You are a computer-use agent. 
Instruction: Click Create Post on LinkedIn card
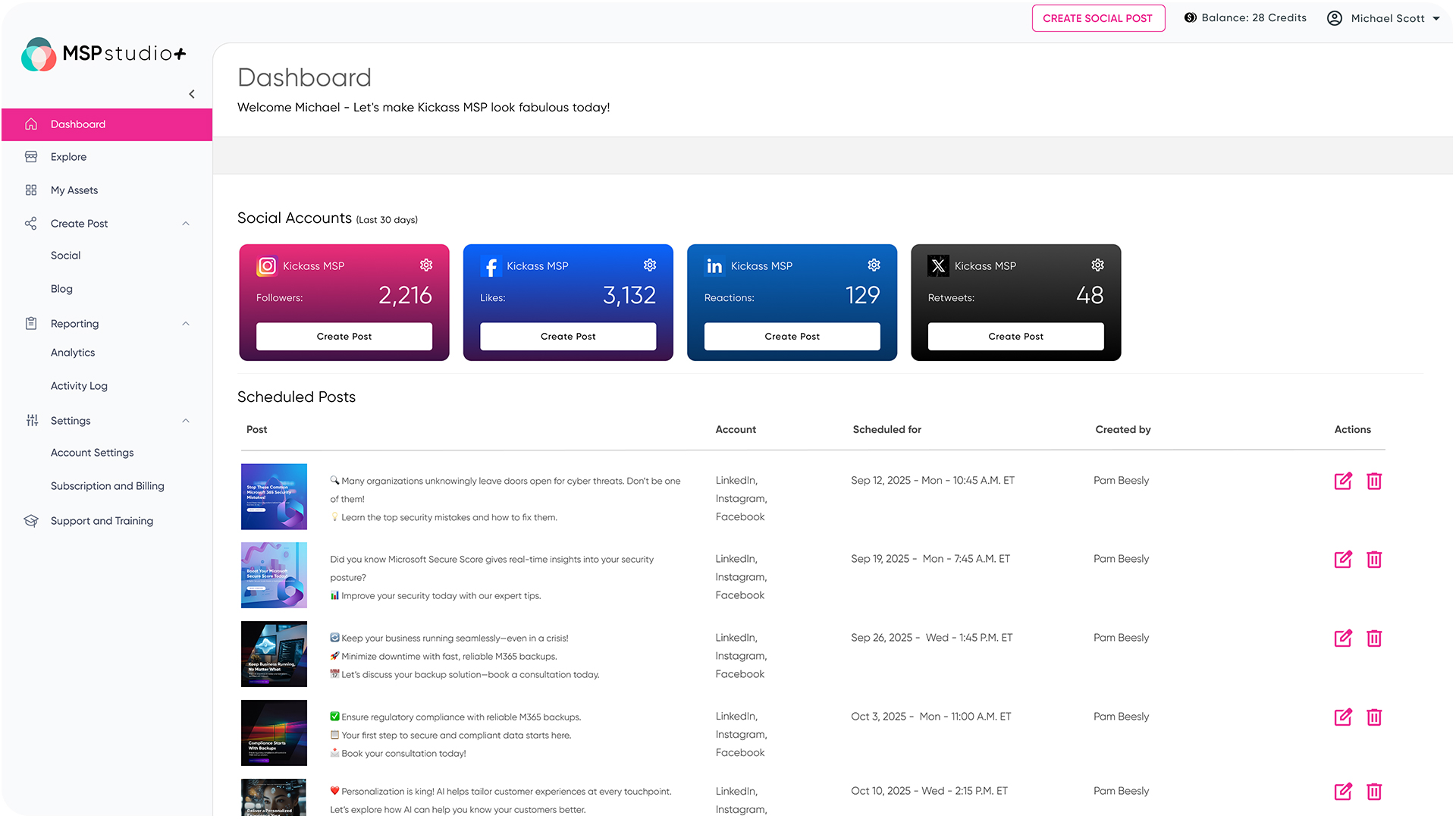[792, 337]
